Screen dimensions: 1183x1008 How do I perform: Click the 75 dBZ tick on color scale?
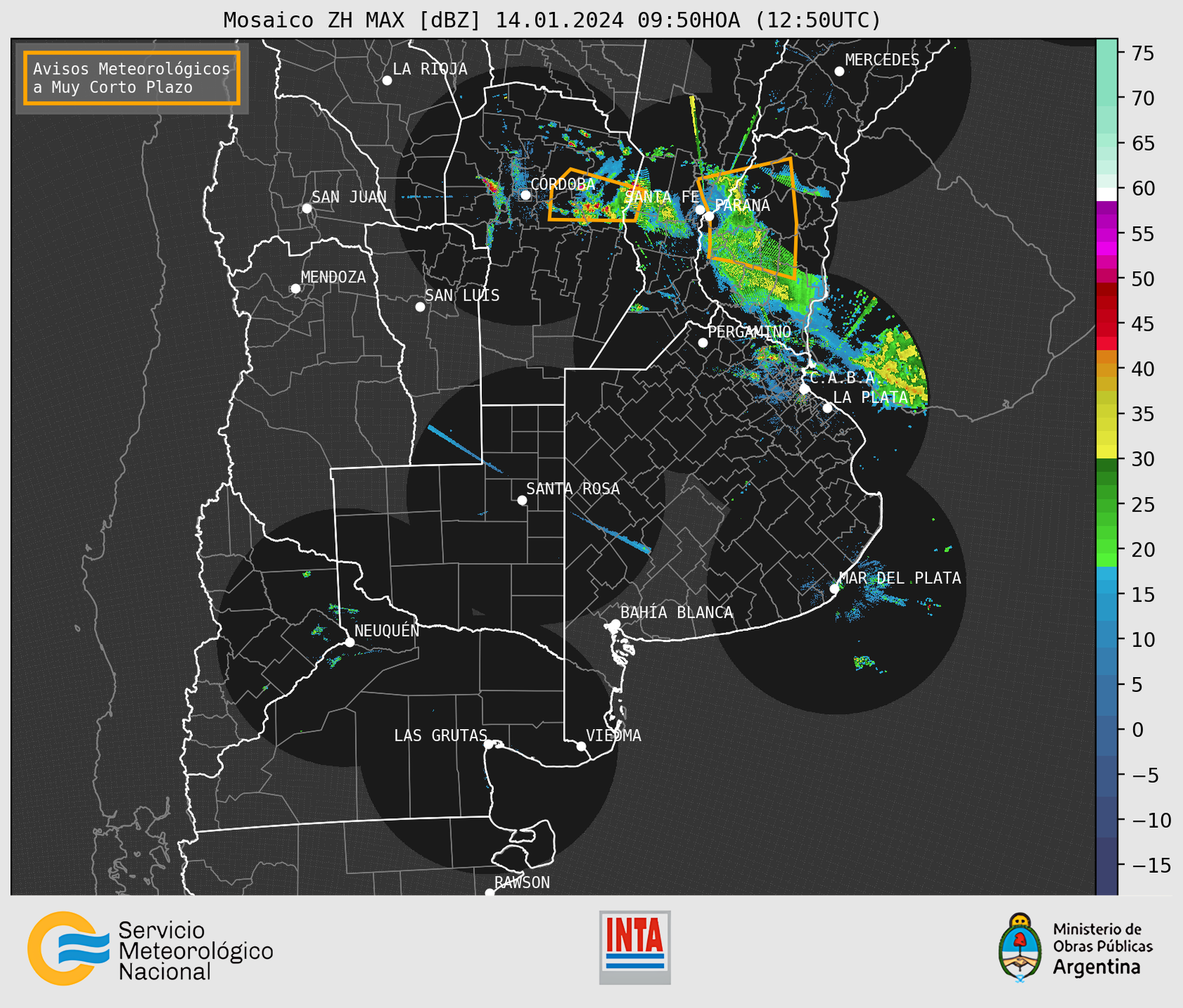point(1143,53)
